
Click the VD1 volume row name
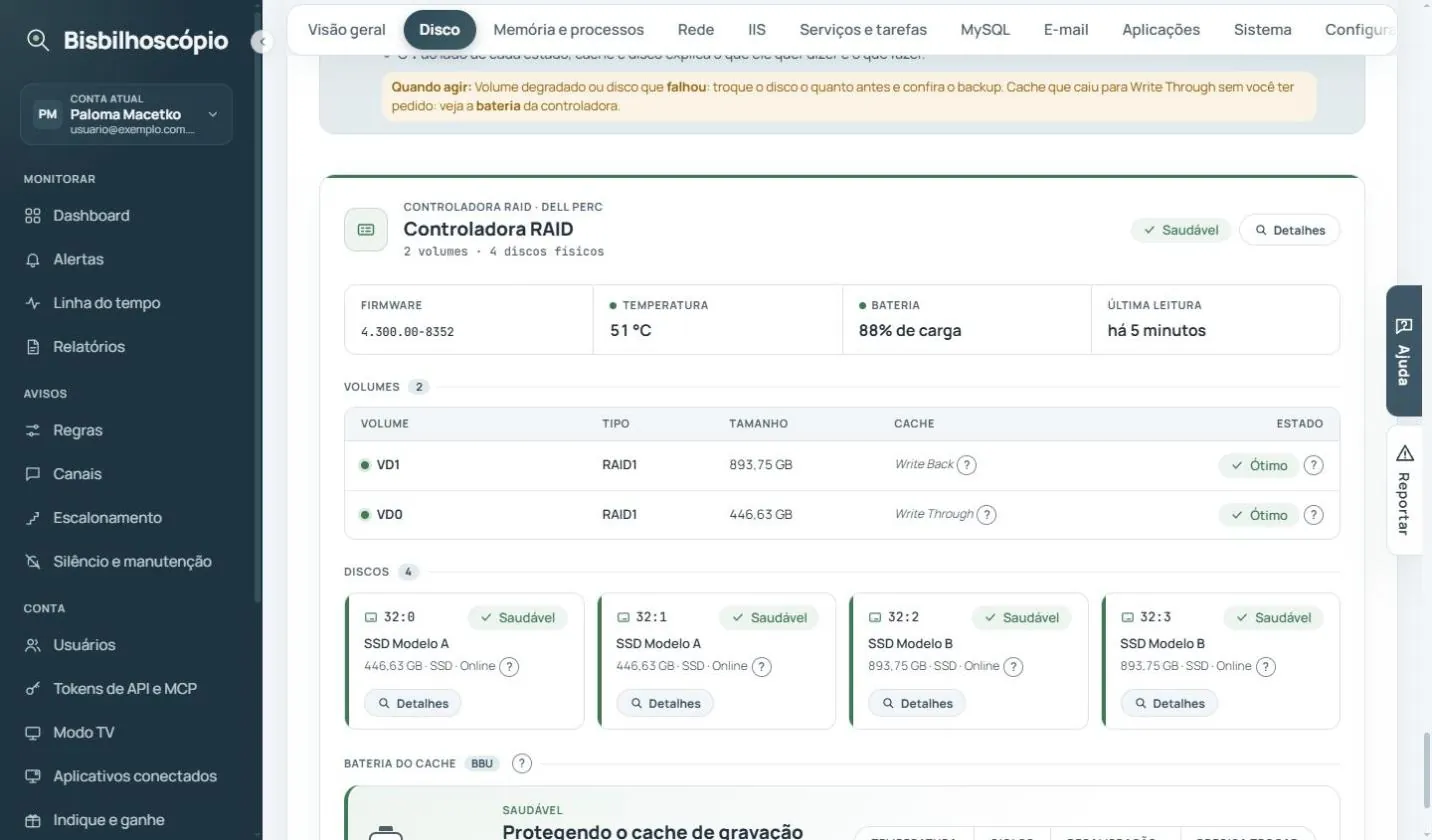(x=388, y=465)
